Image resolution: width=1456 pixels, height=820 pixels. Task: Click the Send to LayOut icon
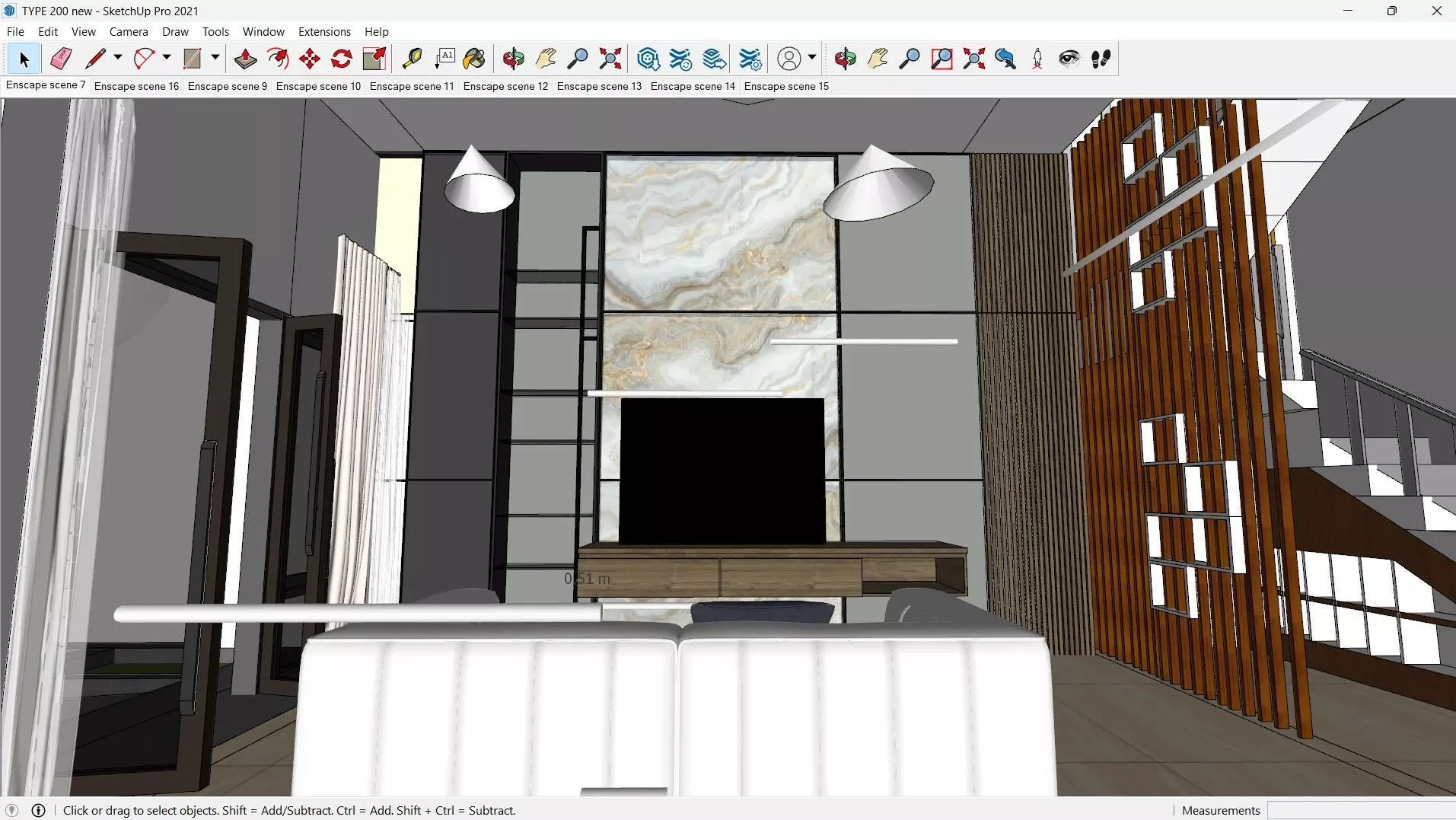(714, 59)
